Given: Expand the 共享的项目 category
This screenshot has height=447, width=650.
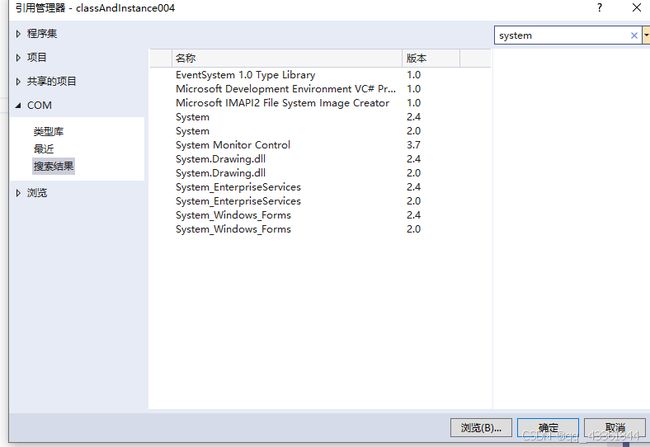Looking at the screenshot, I should 18,82.
